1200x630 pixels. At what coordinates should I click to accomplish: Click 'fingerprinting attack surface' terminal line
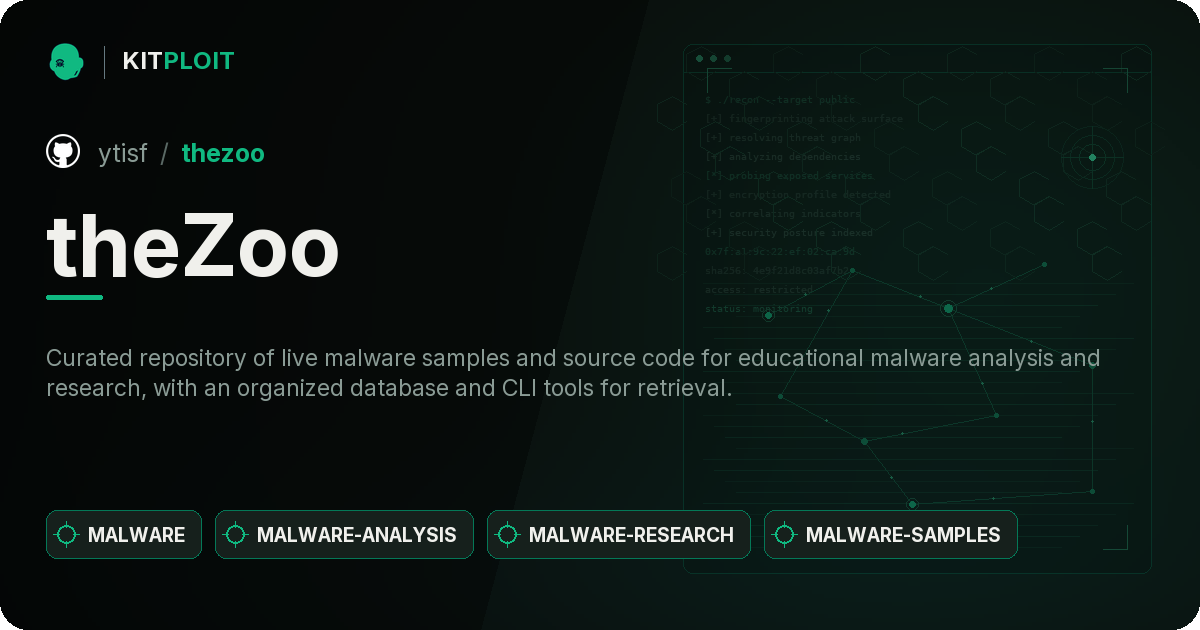point(804,119)
